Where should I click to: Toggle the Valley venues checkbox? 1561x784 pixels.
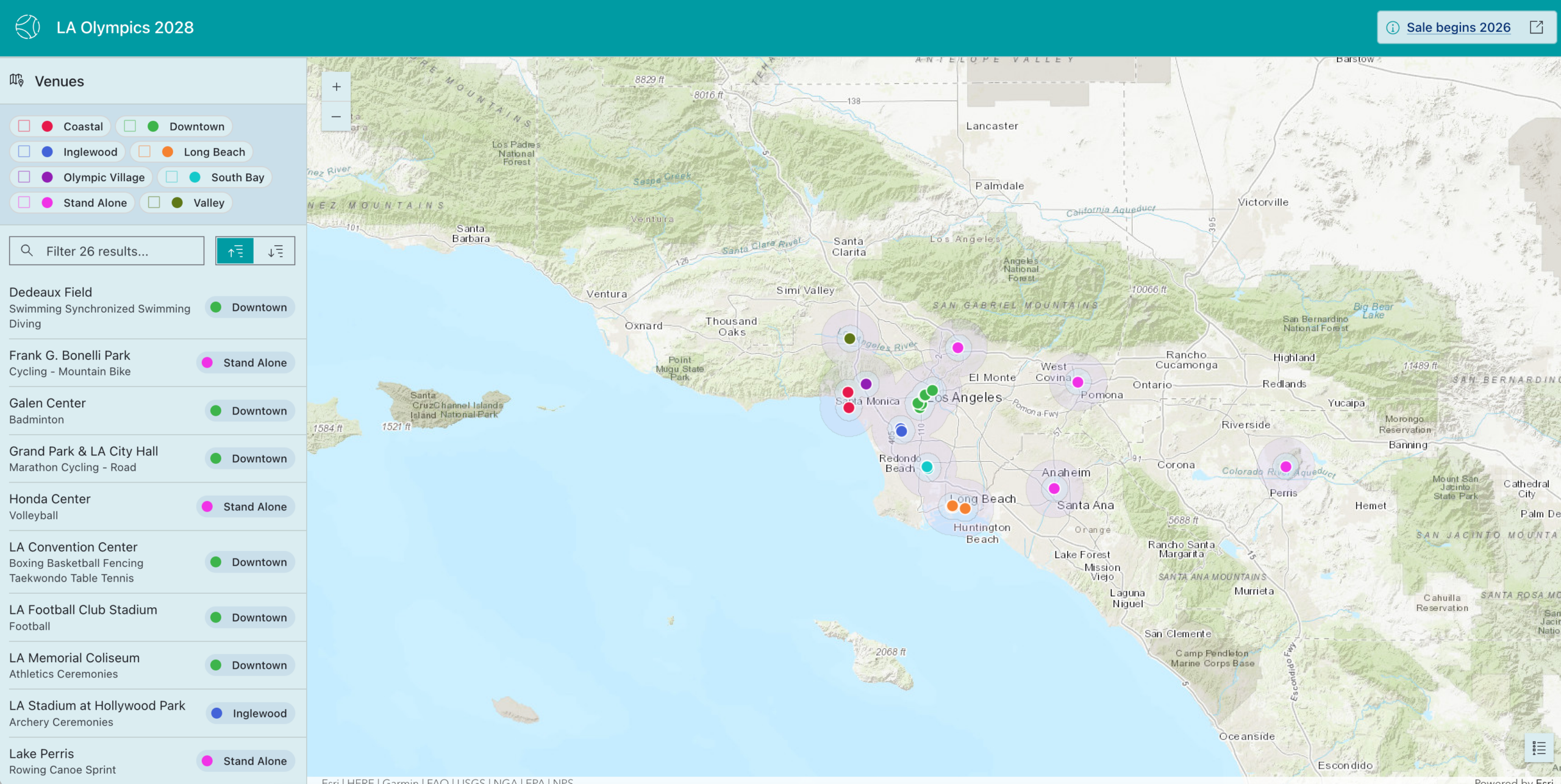point(154,202)
